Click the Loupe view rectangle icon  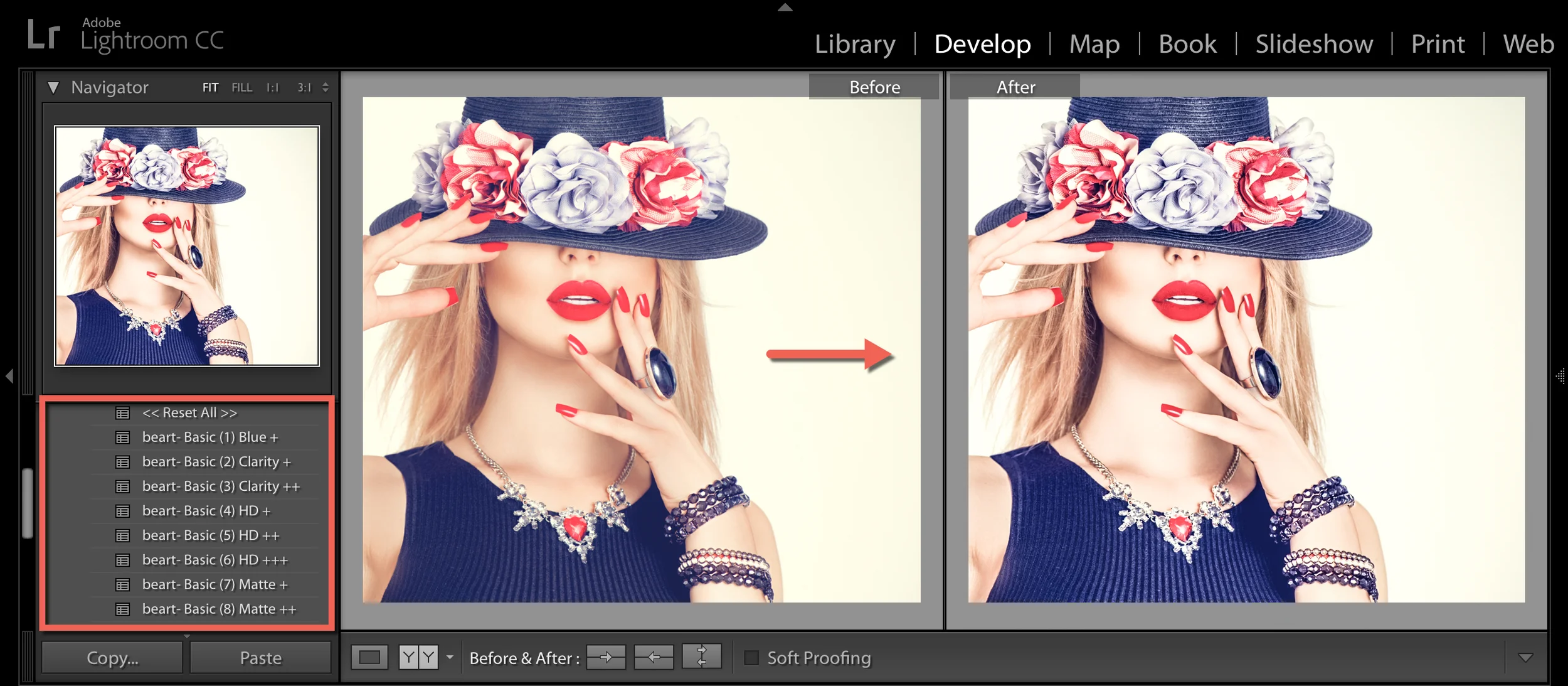[x=369, y=657]
